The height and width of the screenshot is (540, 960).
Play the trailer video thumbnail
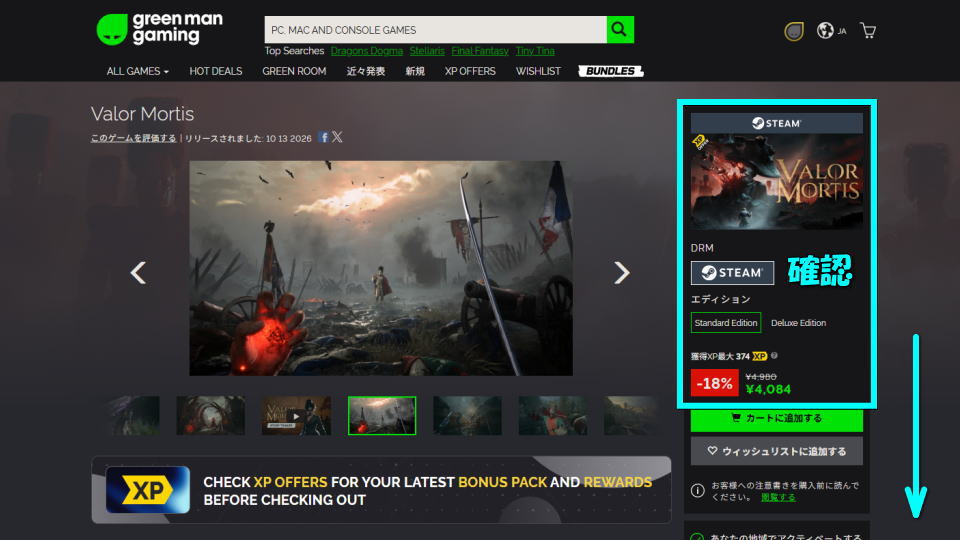click(x=296, y=416)
